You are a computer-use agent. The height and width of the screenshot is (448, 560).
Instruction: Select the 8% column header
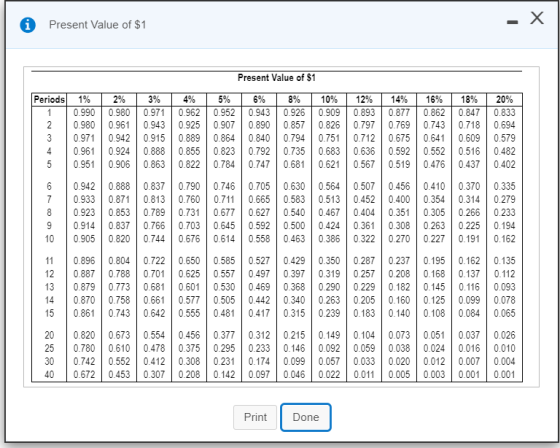pos(294,100)
